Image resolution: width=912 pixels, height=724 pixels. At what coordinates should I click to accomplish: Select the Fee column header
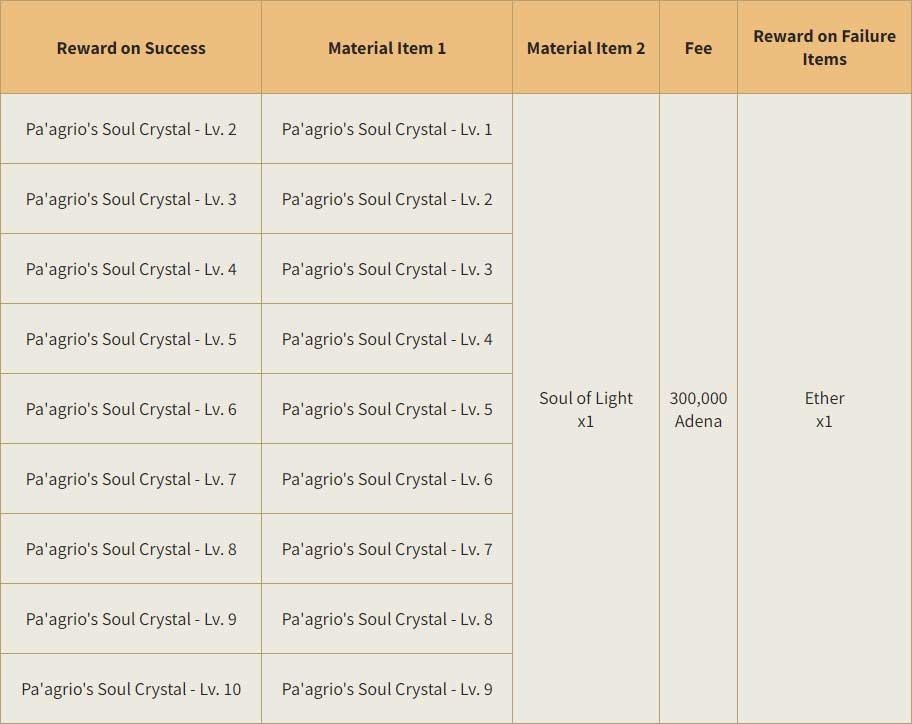(698, 48)
